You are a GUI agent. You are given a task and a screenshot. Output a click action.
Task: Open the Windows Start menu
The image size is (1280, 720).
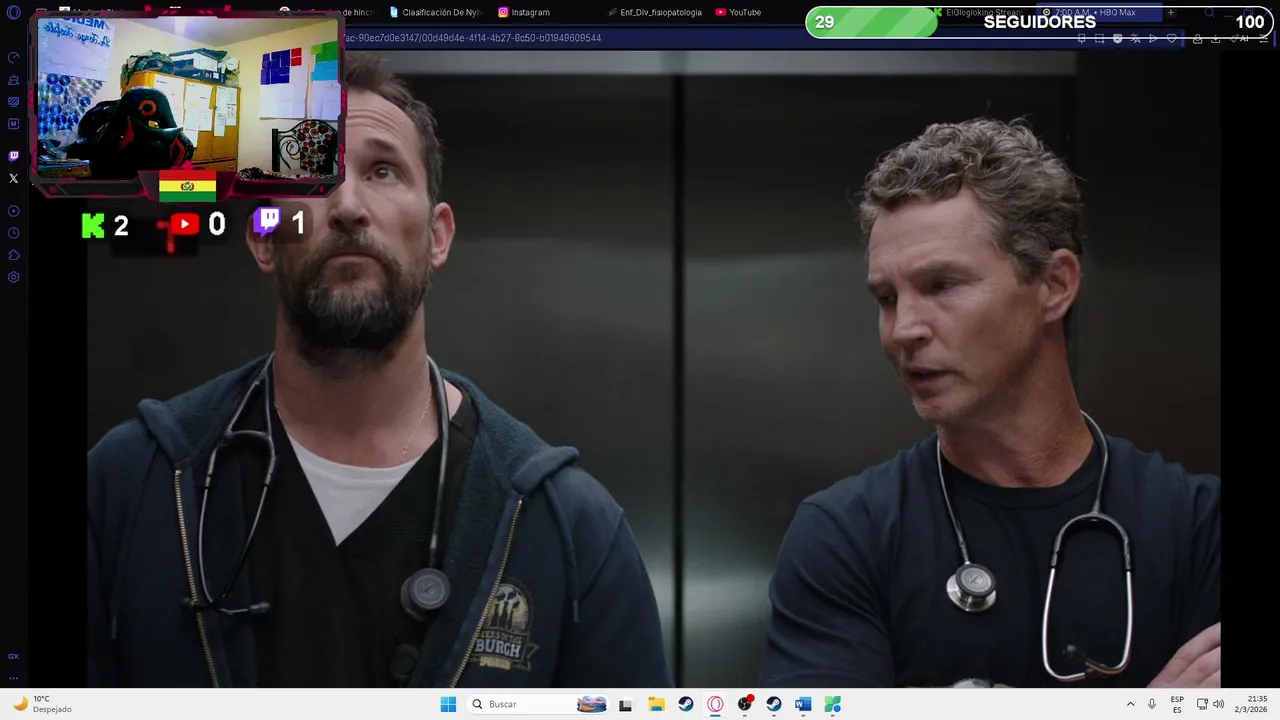pos(448,704)
